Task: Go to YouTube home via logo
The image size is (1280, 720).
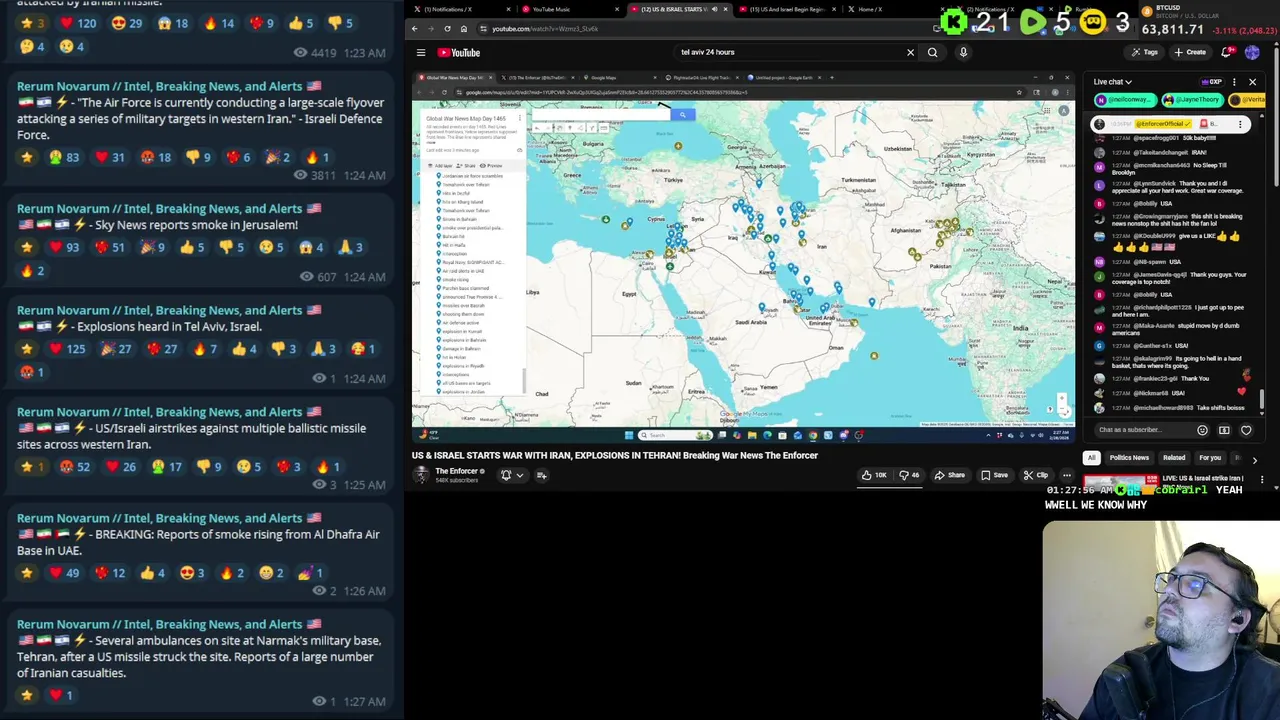Action: click(459, 52)
